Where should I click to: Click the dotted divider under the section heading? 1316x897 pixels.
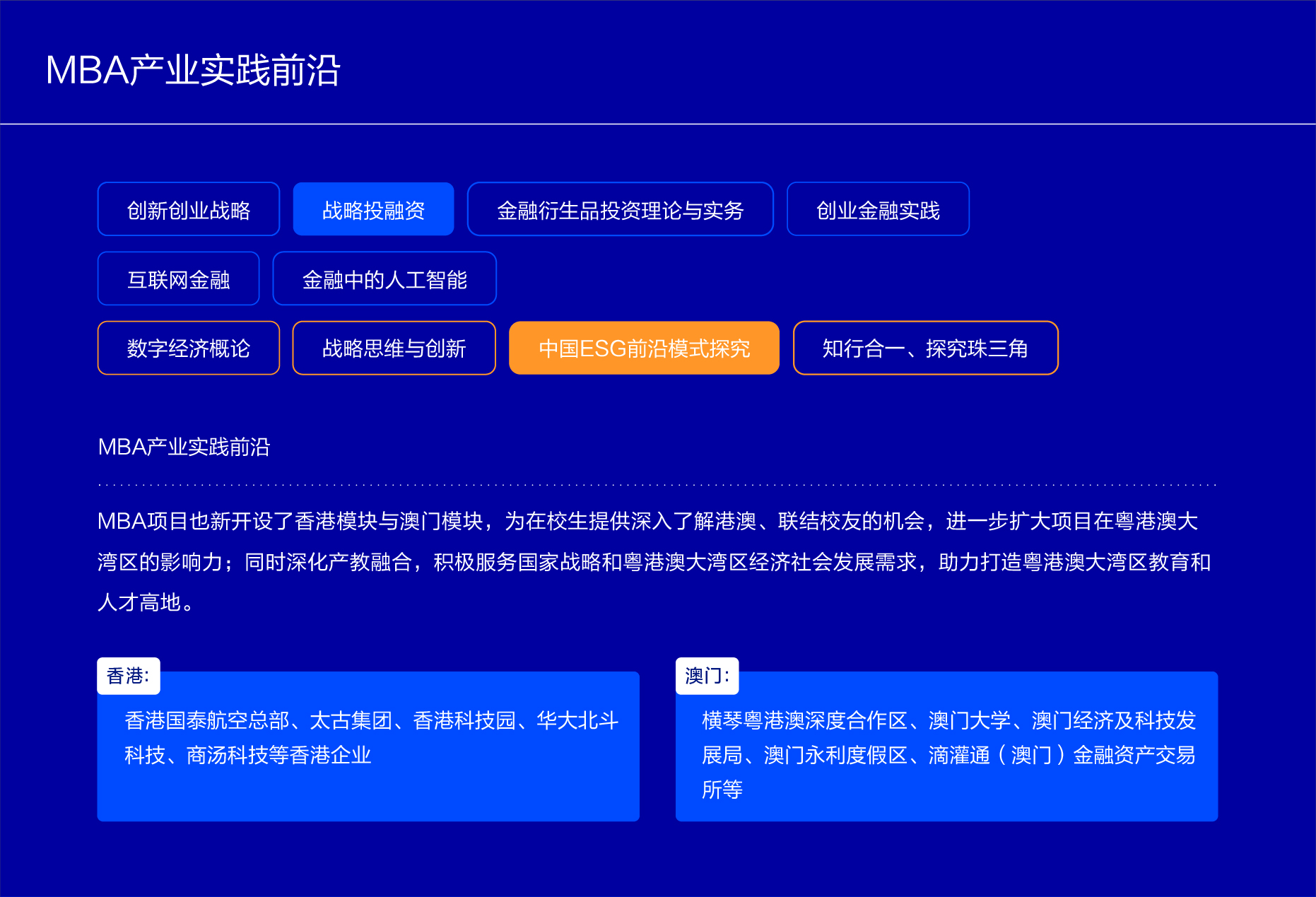[657, 485]
